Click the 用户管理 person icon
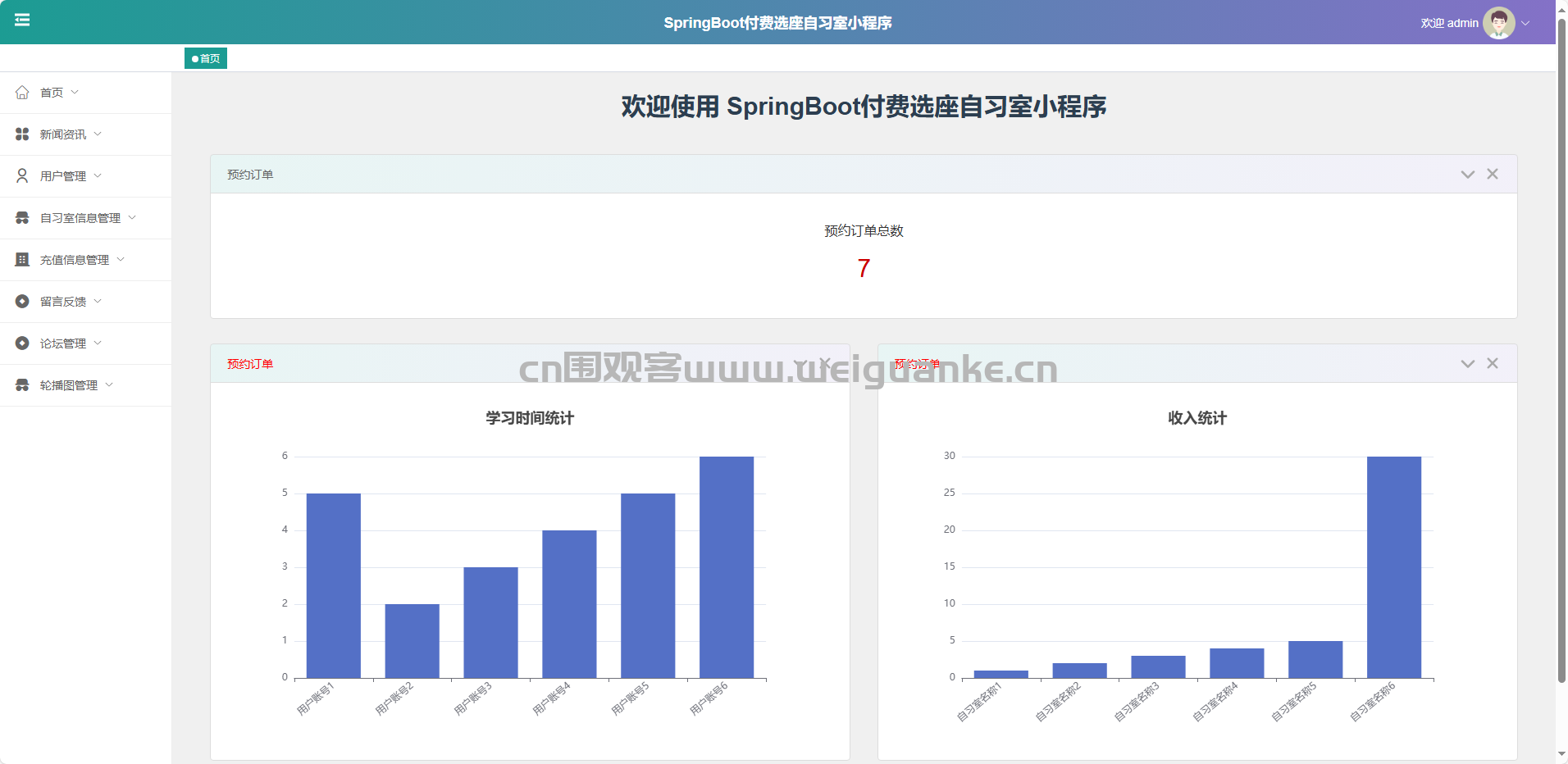Viewport: 1568px width, 764px height. [22, 176]
